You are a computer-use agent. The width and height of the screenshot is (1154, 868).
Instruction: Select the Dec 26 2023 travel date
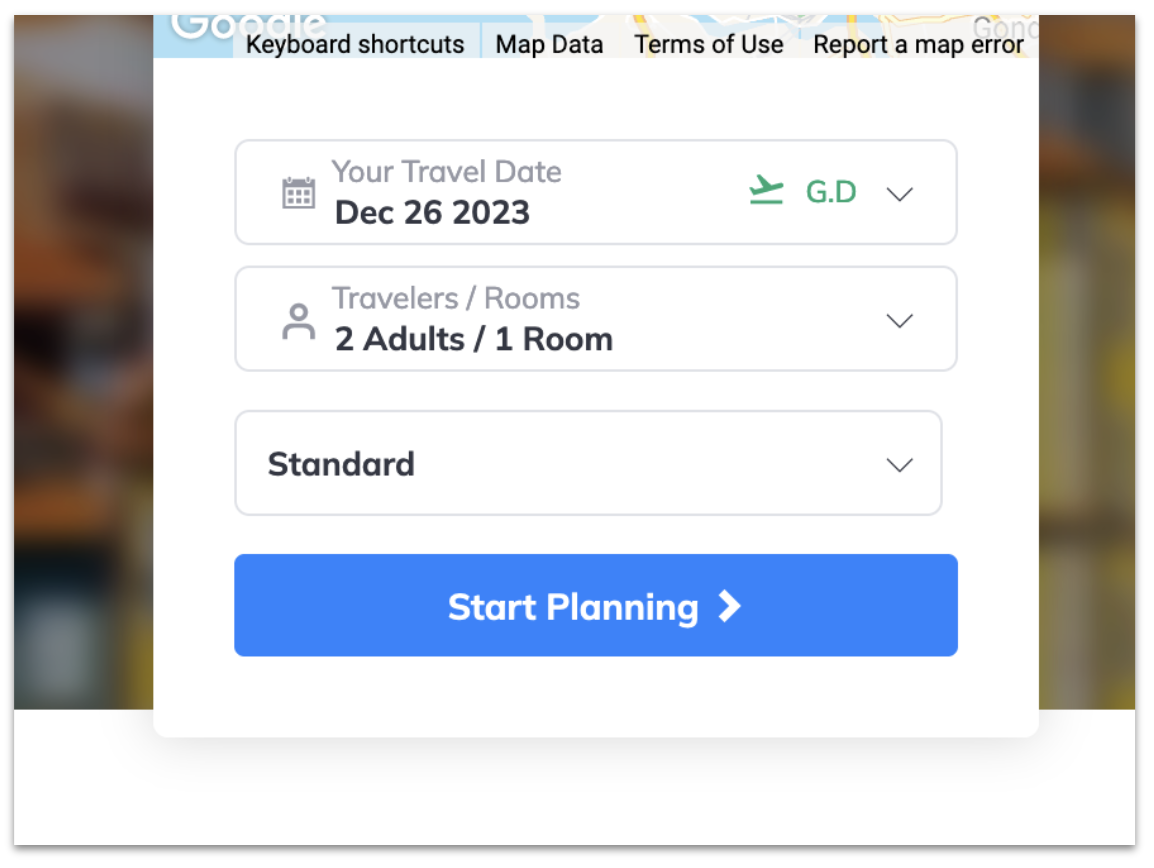[432, 213]
